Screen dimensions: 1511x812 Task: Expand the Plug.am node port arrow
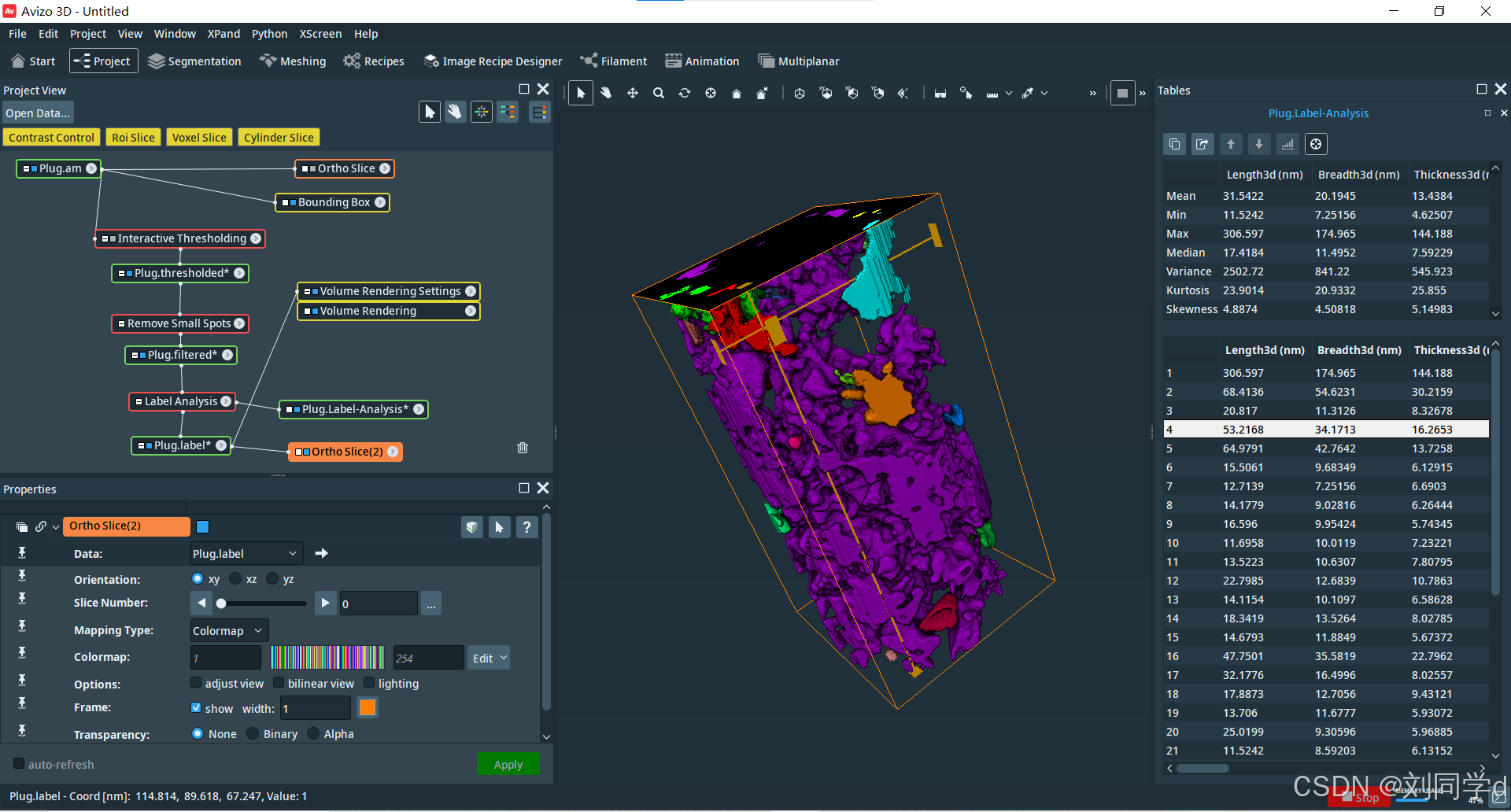pos(91,168)
